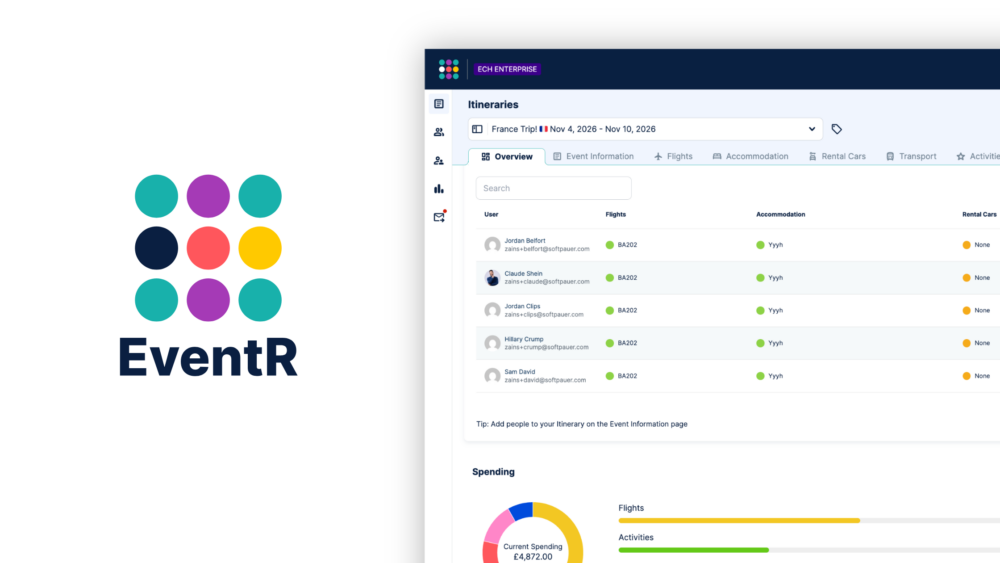
Task: Click Jordan Belfort's avatar
Action: click(x=492, y=245)
